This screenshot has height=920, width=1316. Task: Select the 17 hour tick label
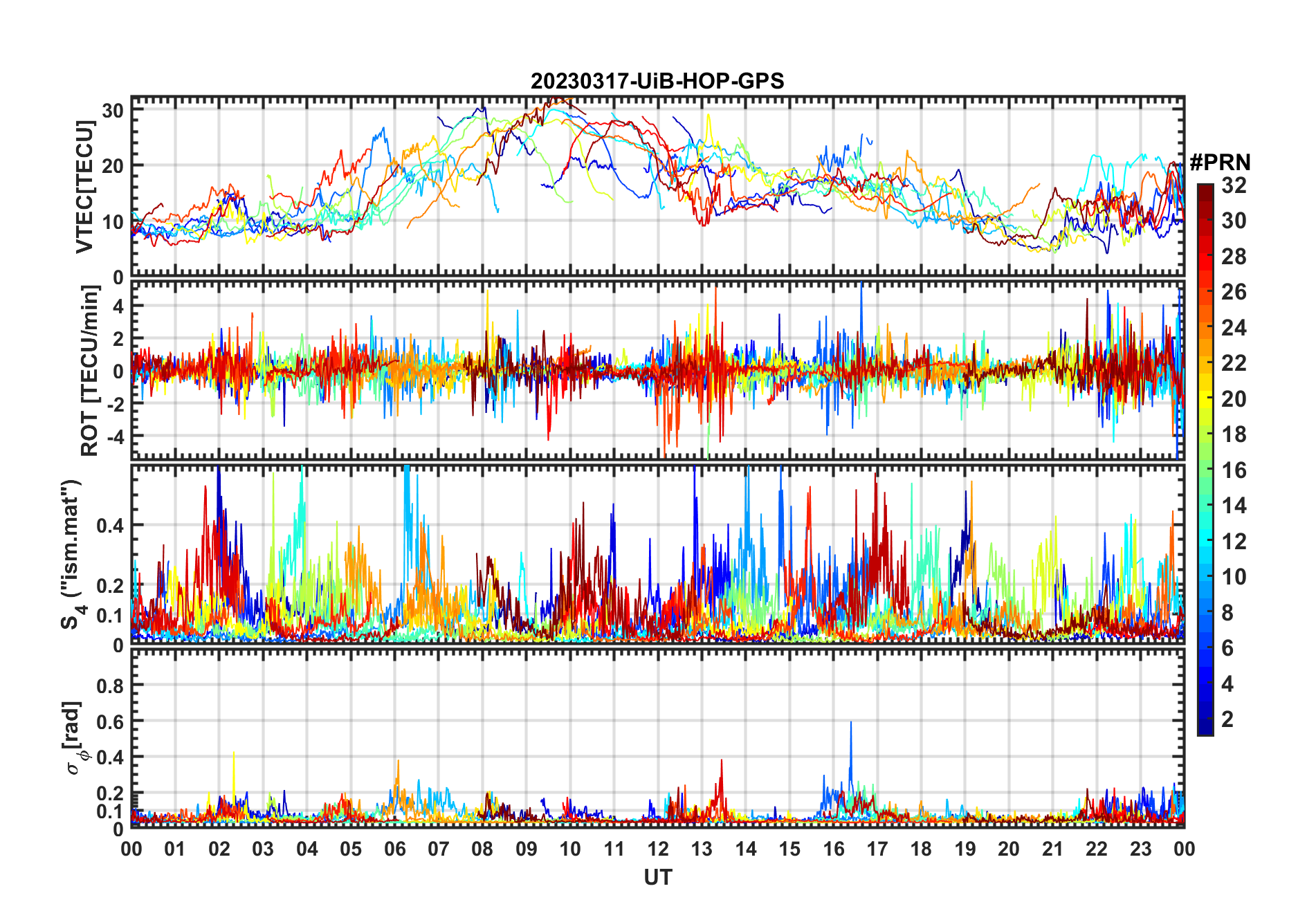point(877,849)
